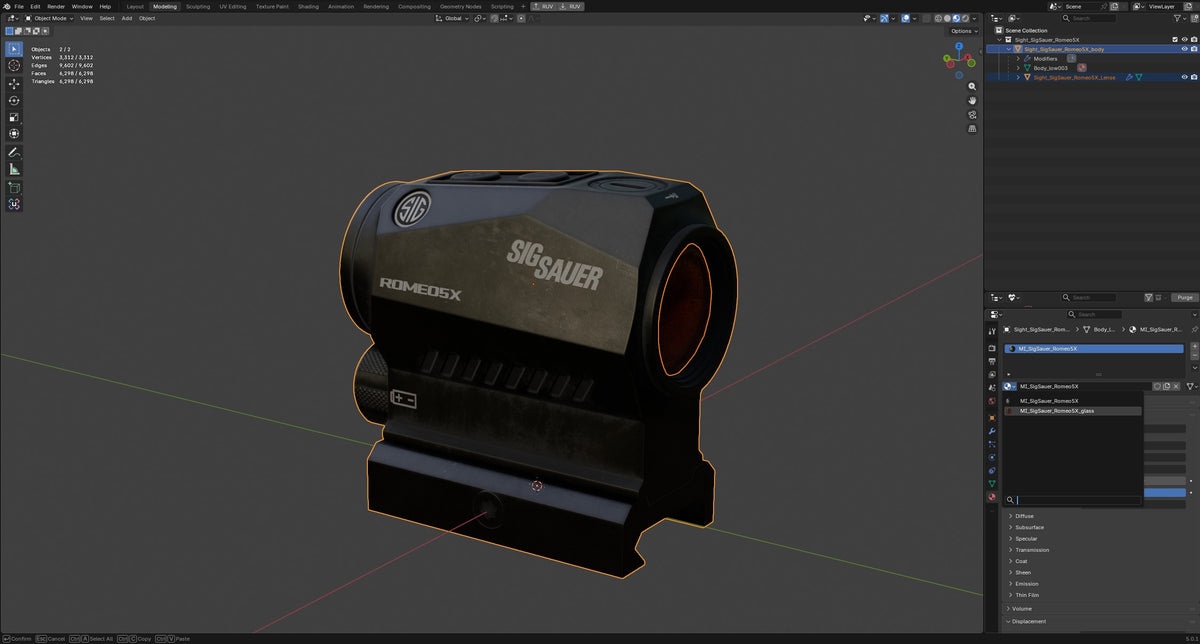The height and width of the screenshot is (644, 1200).
Task: Hide Sight_SigSauer_Romeo5X_Lense via its eye icon
Action: [x=1184, y=77]
